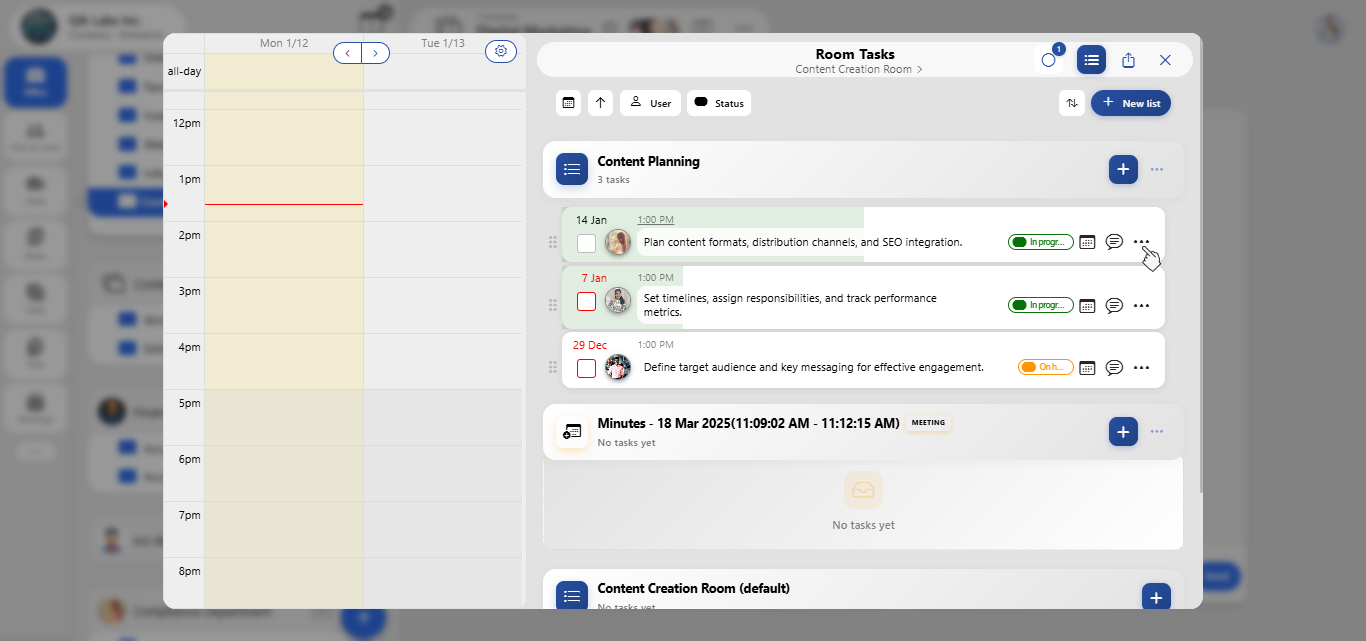Open calendar icon on Define target audience task
Screen dimensions: 1366x641
click(1088, 368)
